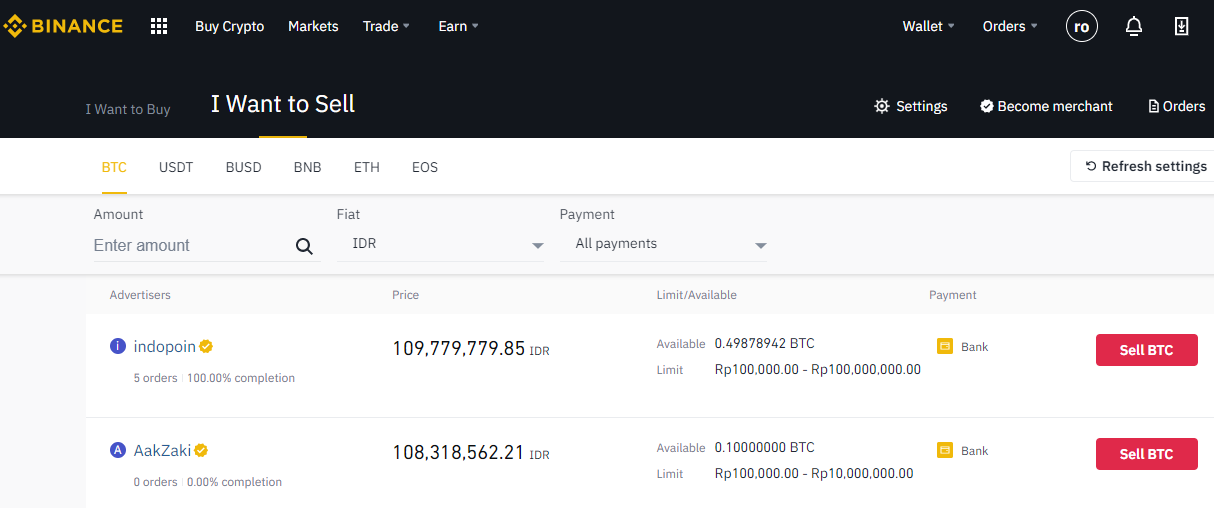Open the Earn dropdown menu
The width and height of the screenshot is (1214, 508).
(x=458, y=26)
